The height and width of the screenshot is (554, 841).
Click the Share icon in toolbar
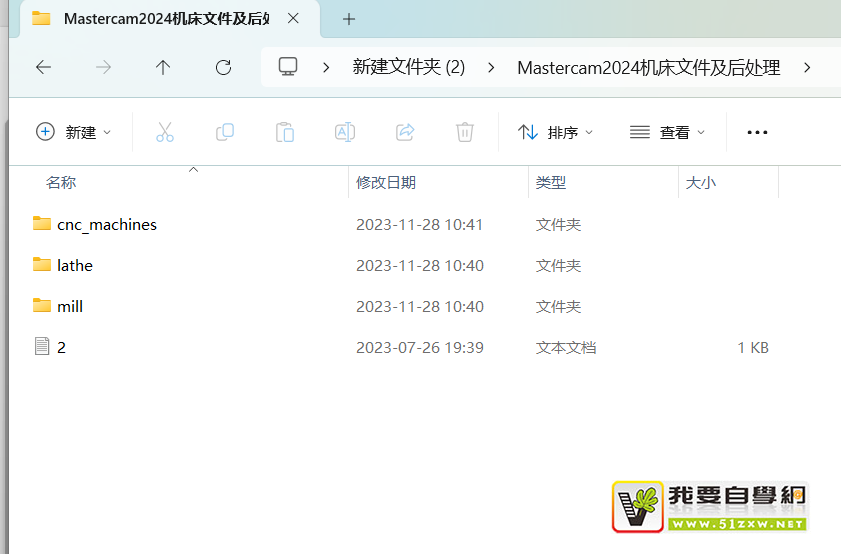405,132
